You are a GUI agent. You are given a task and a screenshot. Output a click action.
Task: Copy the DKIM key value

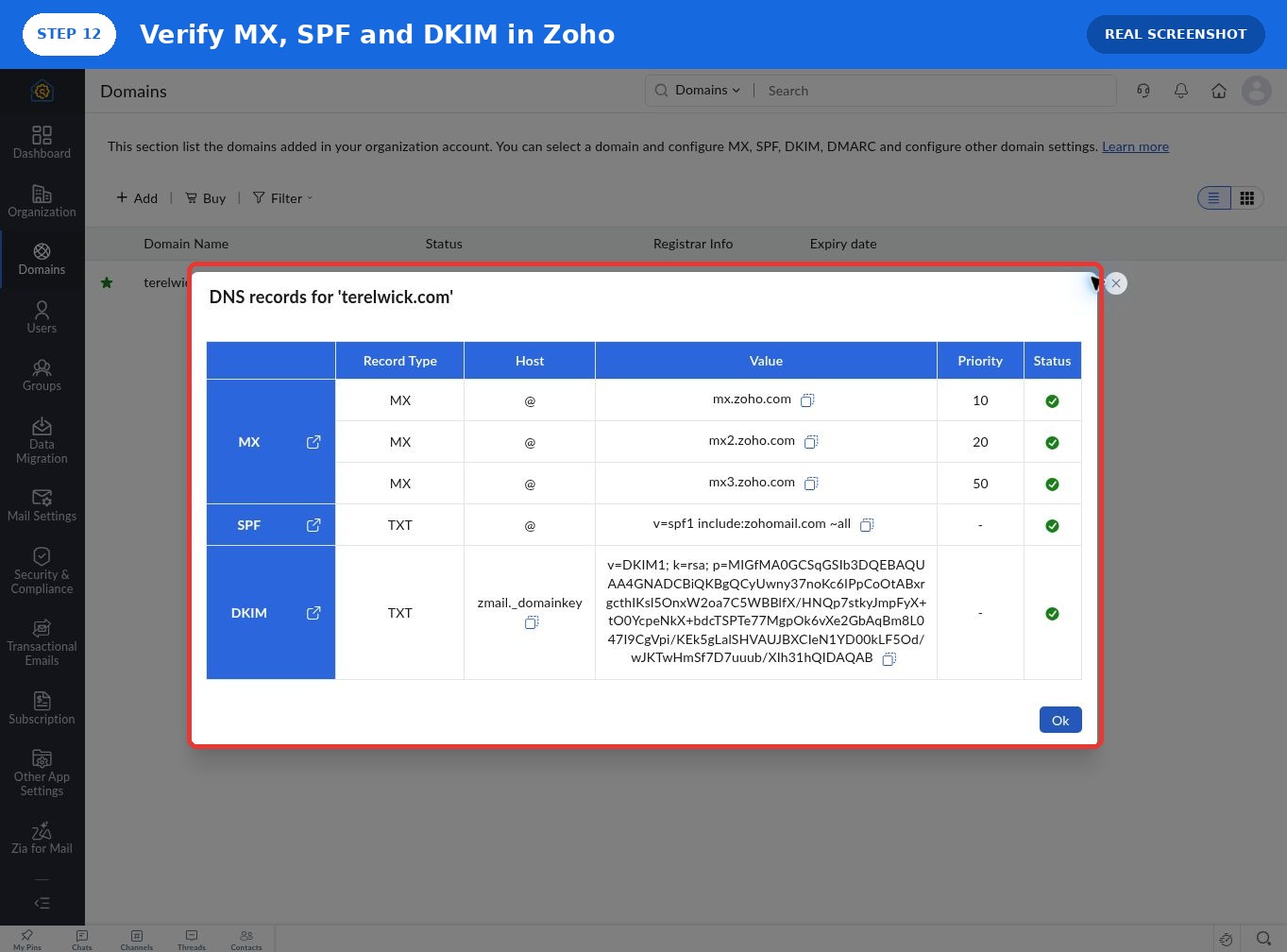tap(889, 659)
